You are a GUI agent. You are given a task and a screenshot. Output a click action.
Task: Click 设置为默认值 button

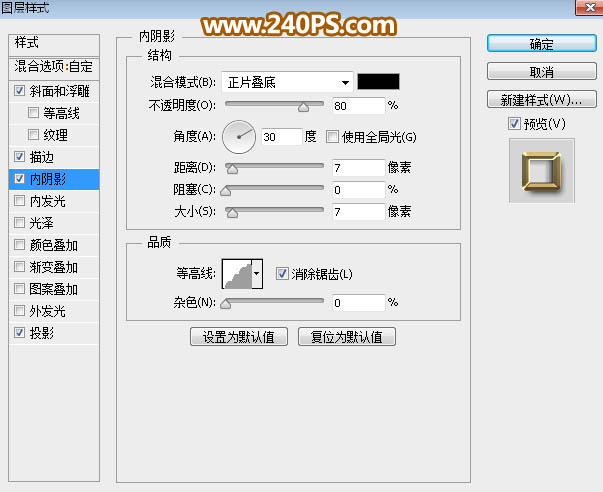tap(239, 337)
